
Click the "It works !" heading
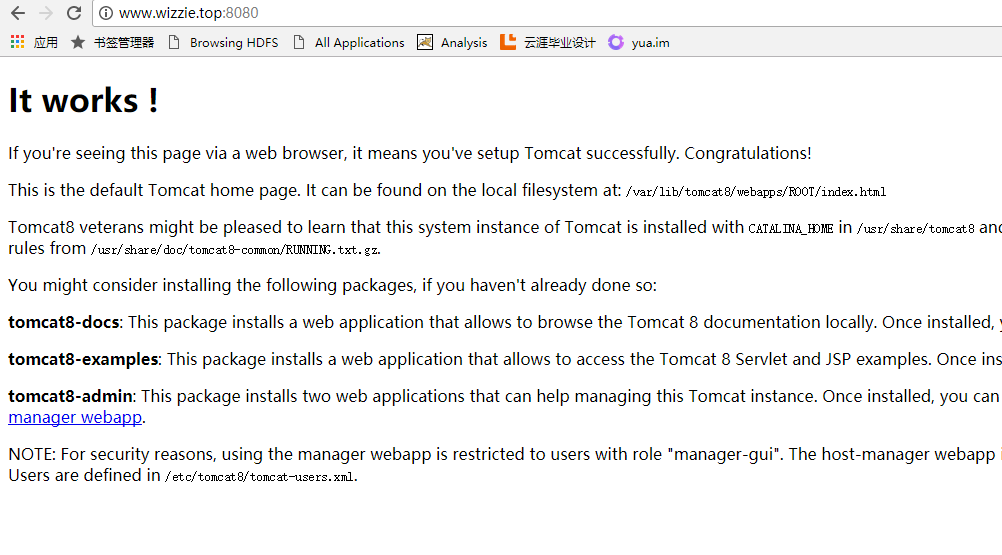tap(83, 101)
